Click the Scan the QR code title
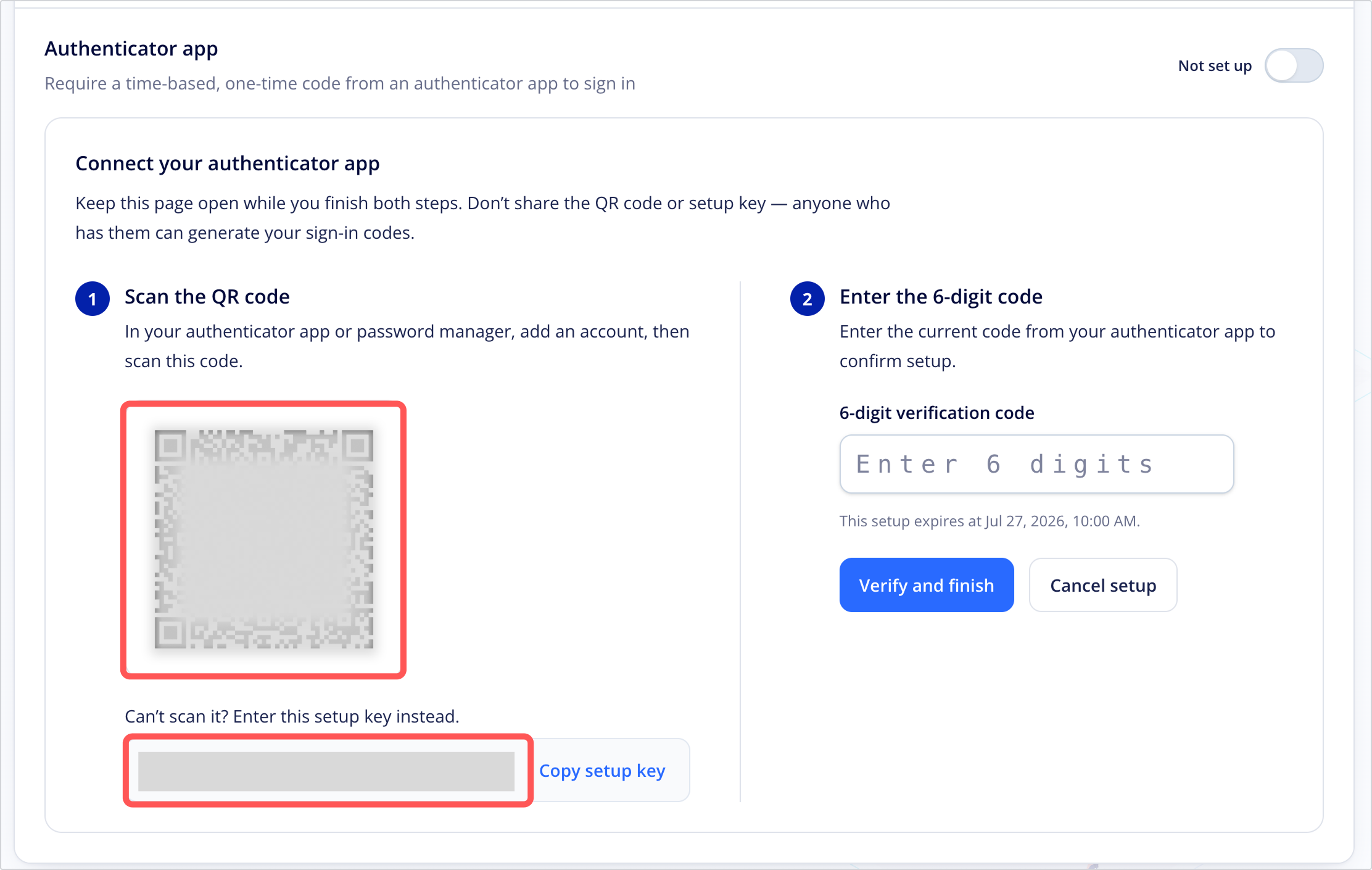The image size is (1372, 870). (x=207, y=297)
